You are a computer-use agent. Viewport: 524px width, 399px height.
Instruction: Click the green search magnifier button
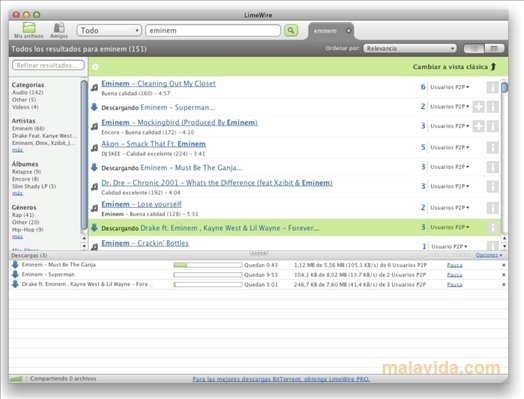(291, 30)
